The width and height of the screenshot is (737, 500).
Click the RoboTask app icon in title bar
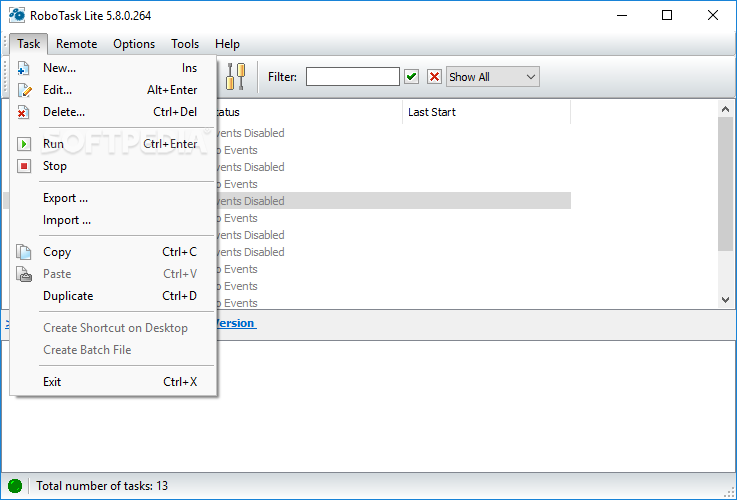[x=17, y=15]
